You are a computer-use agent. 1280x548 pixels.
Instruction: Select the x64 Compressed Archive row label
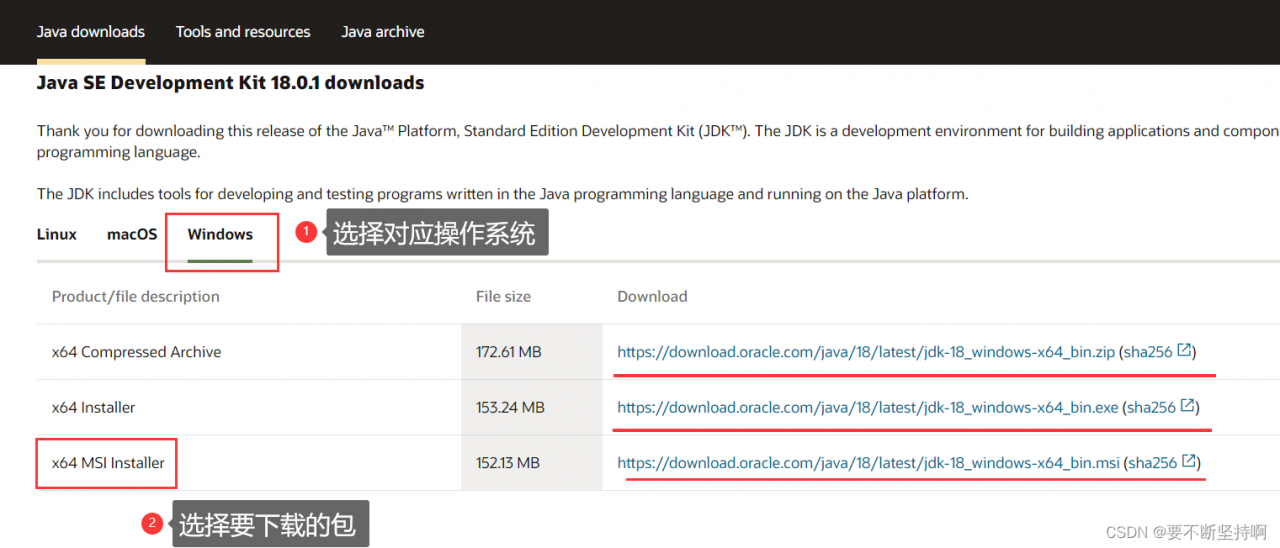pyautogui.click(x=137, y=352)
